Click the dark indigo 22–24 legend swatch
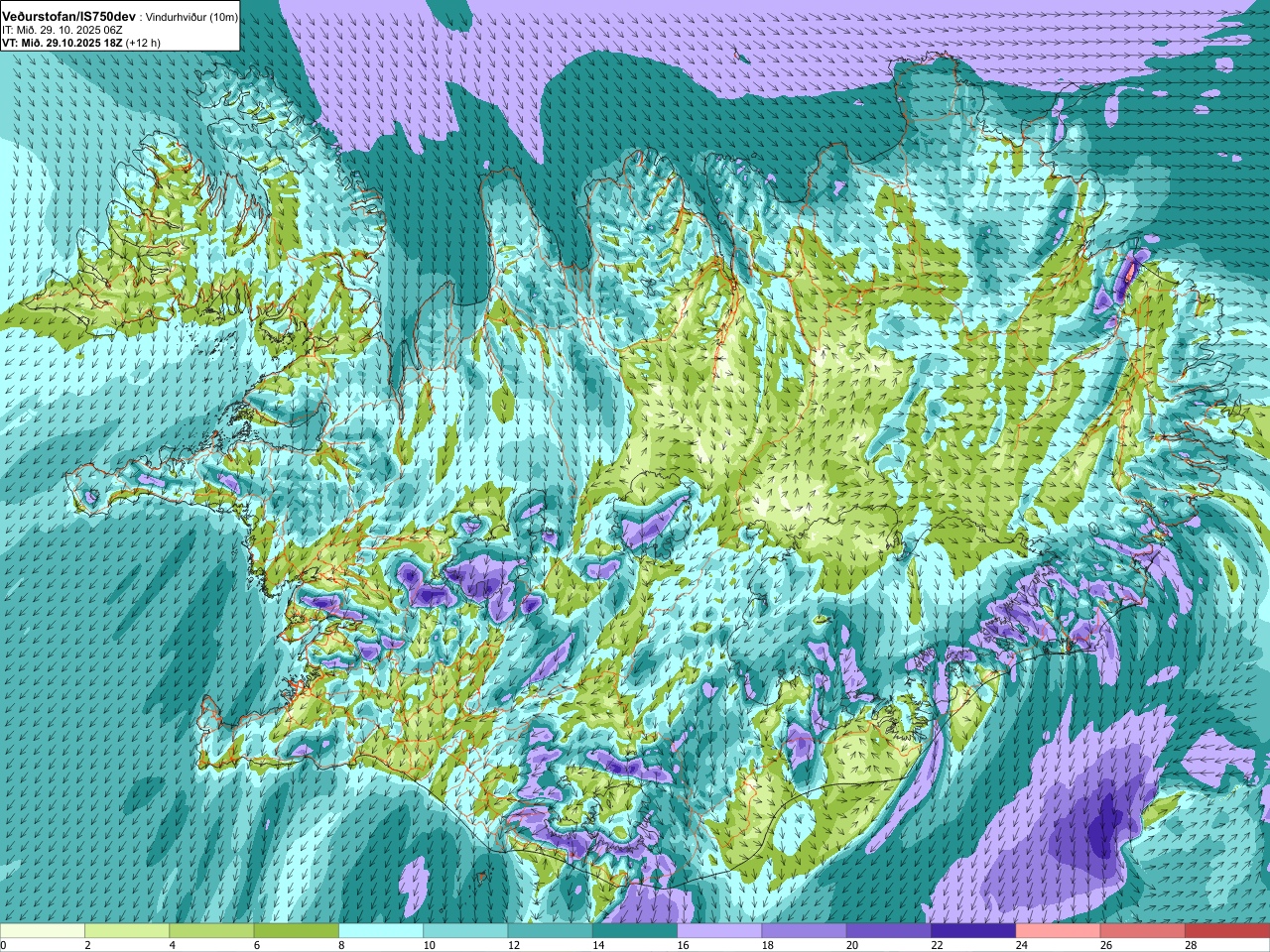 [973, 931]
